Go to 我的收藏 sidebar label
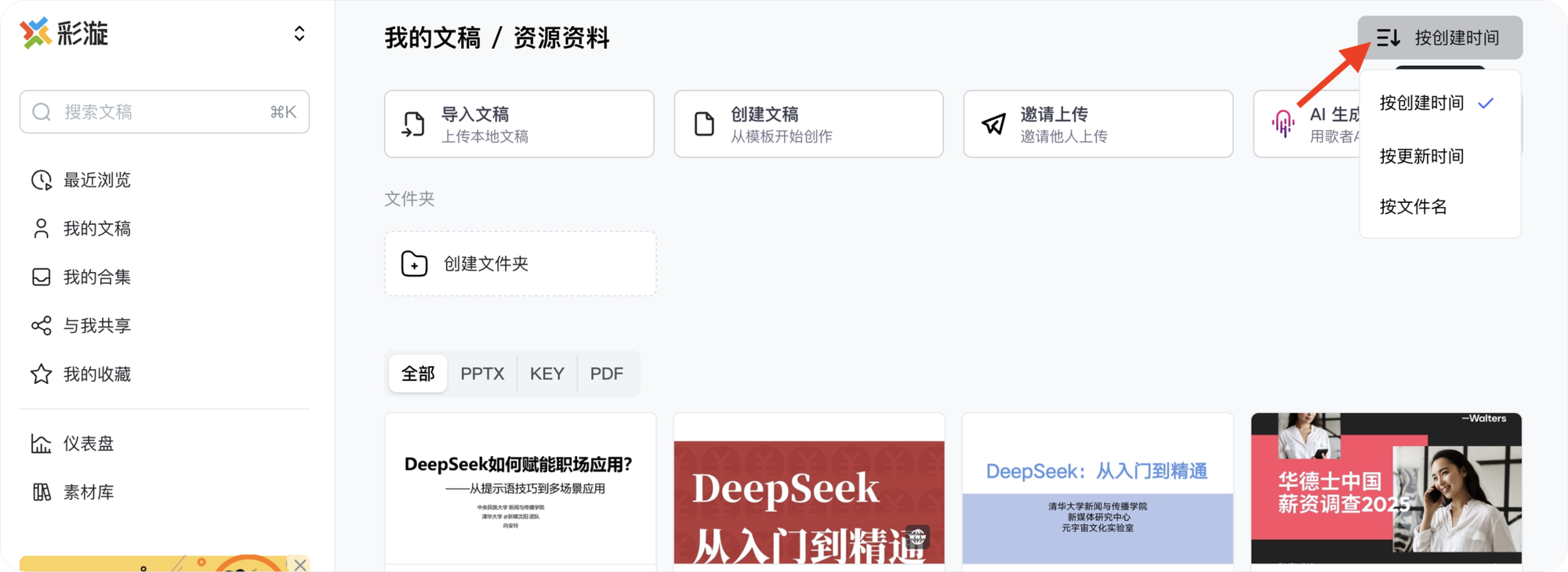This screenshot has height=572, width=1568. coord(97,375)
